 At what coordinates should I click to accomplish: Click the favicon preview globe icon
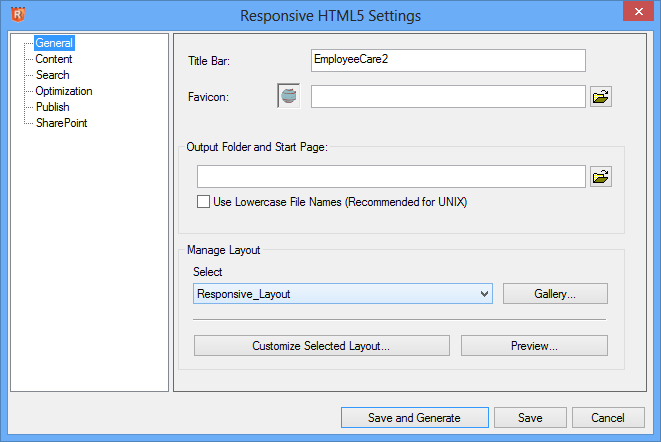click(x=288, y=96)
